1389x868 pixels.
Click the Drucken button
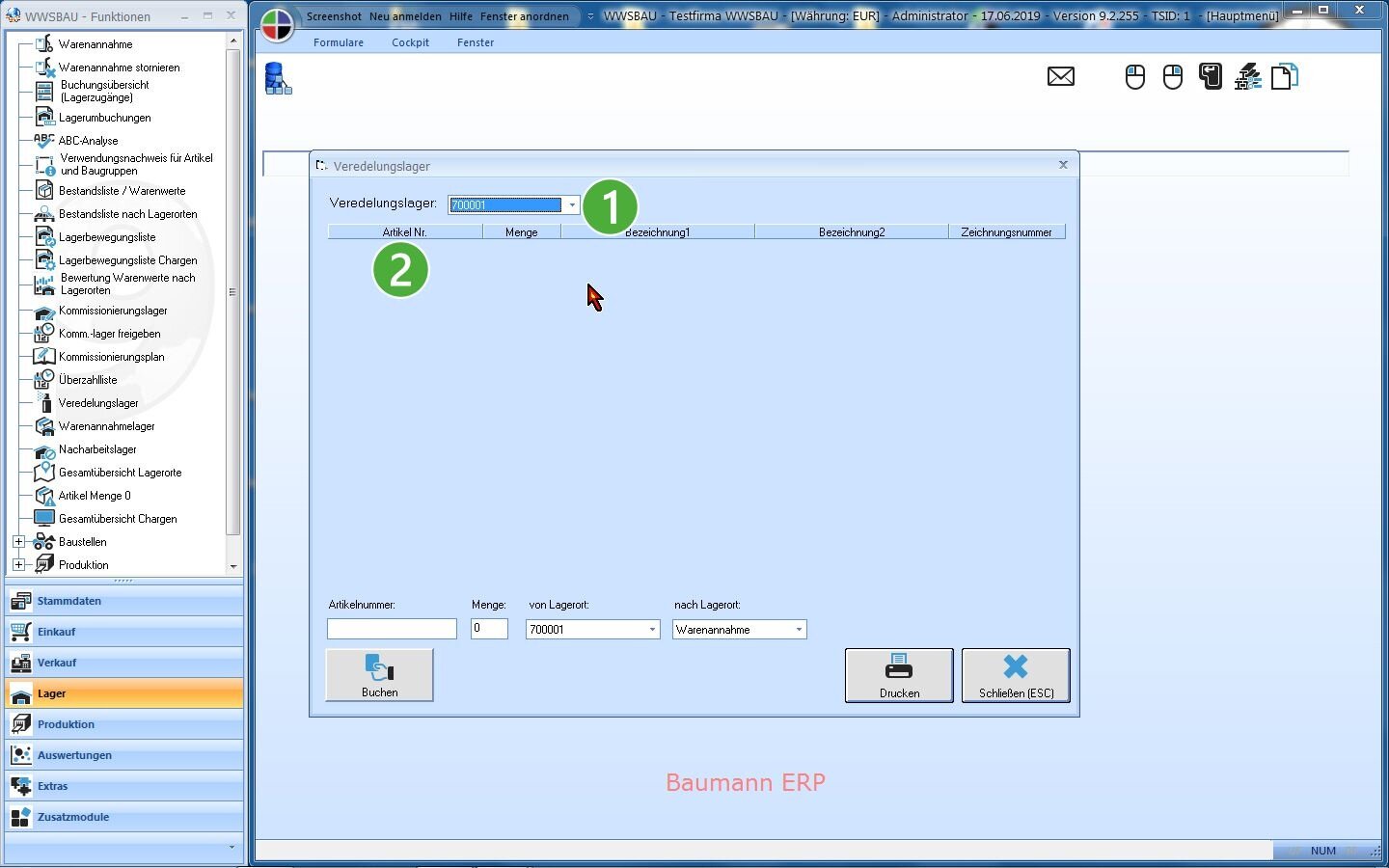tap(899, 675)
